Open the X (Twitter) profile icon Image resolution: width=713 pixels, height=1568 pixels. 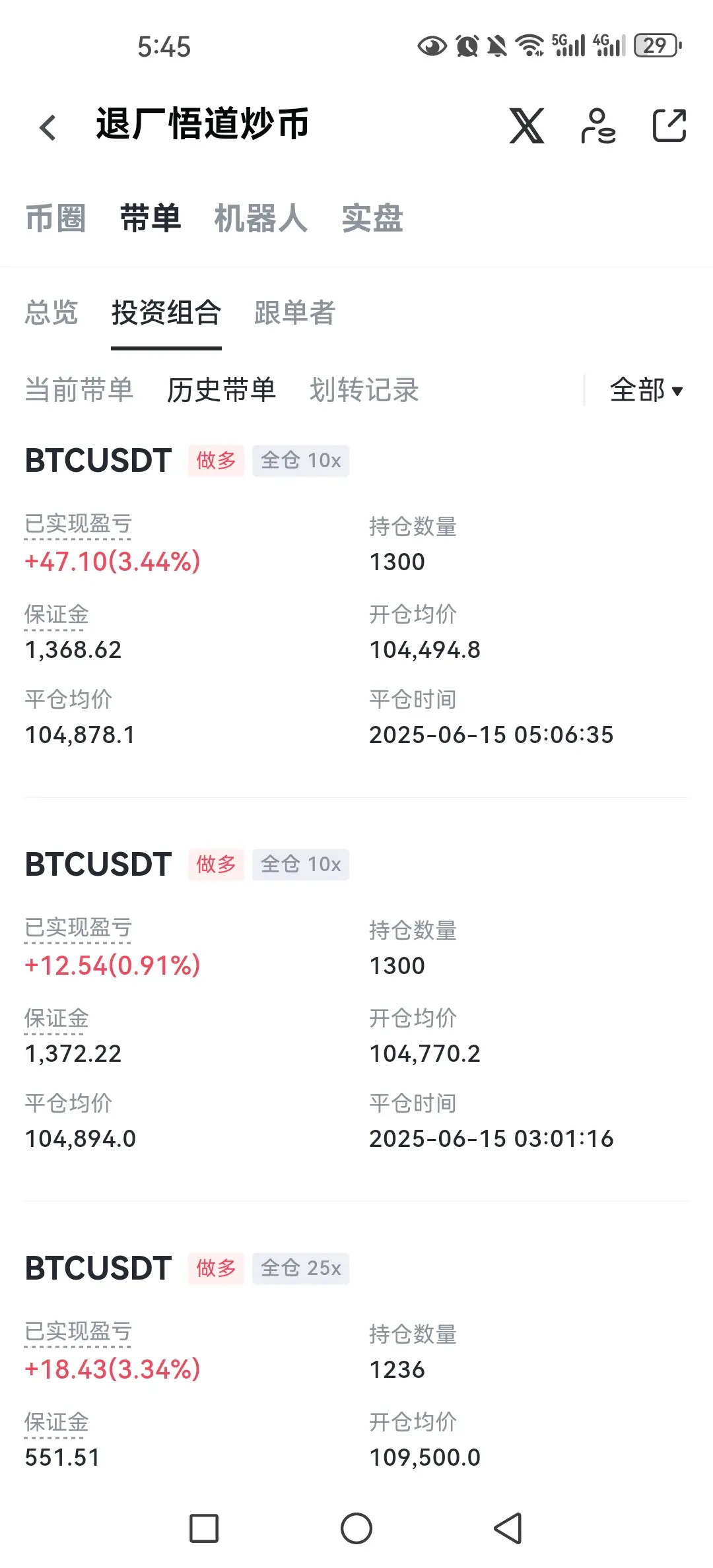pyautogui.click(x=527, y=125)
